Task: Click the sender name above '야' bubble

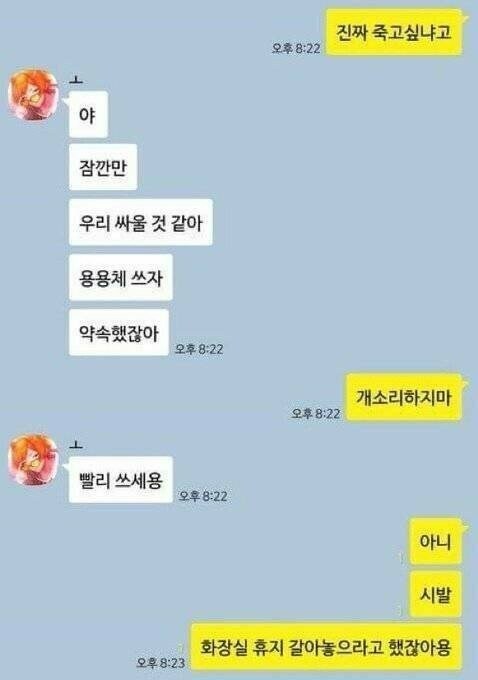Action: pos(76,79)
